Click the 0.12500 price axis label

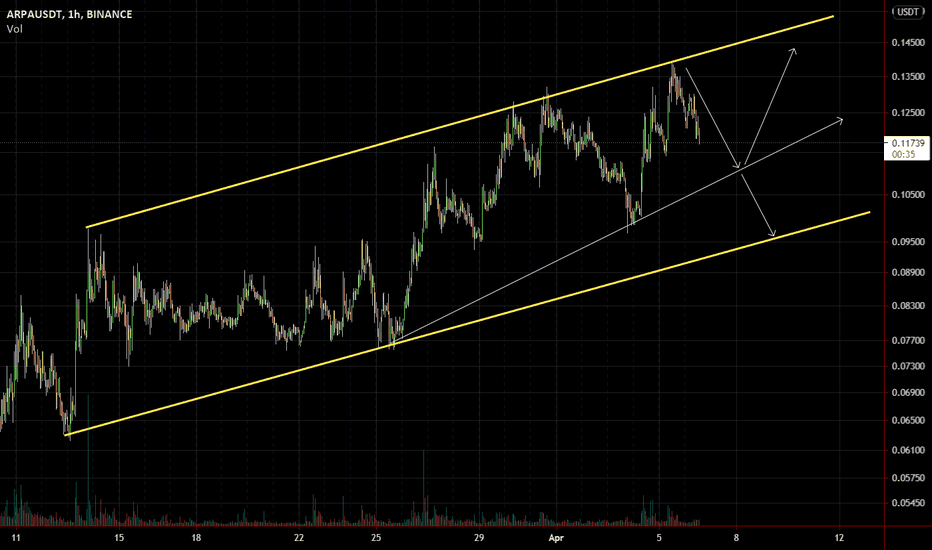(908, 113)
